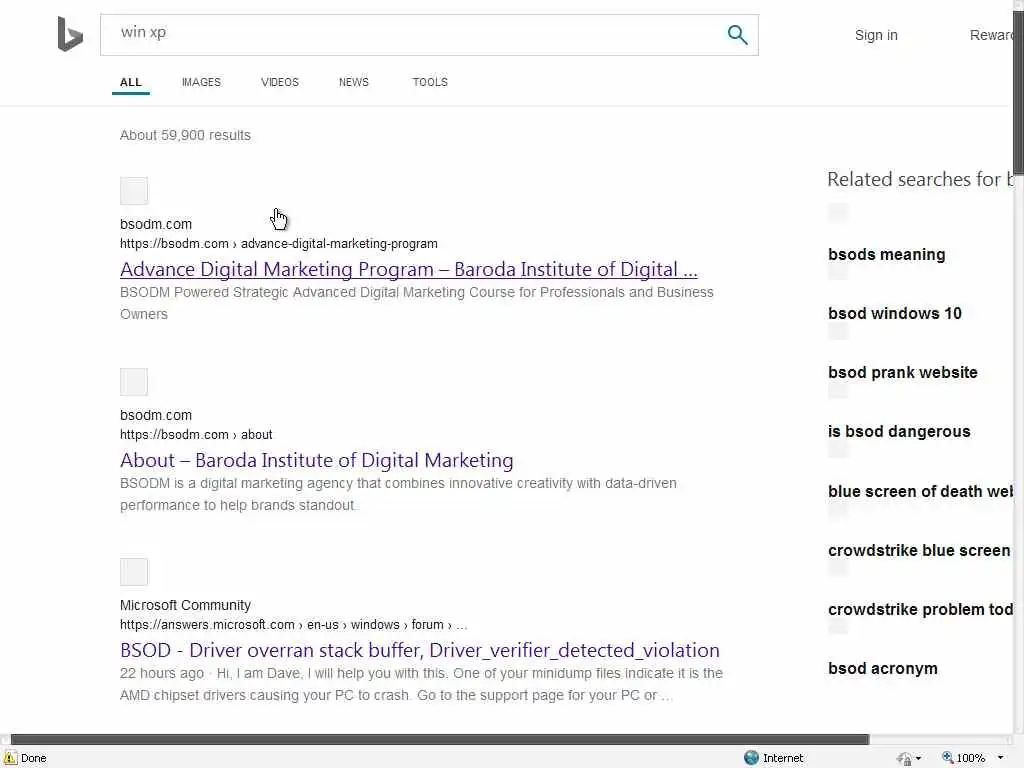Click the protected mode lock icon

click(x=904, y=758)
